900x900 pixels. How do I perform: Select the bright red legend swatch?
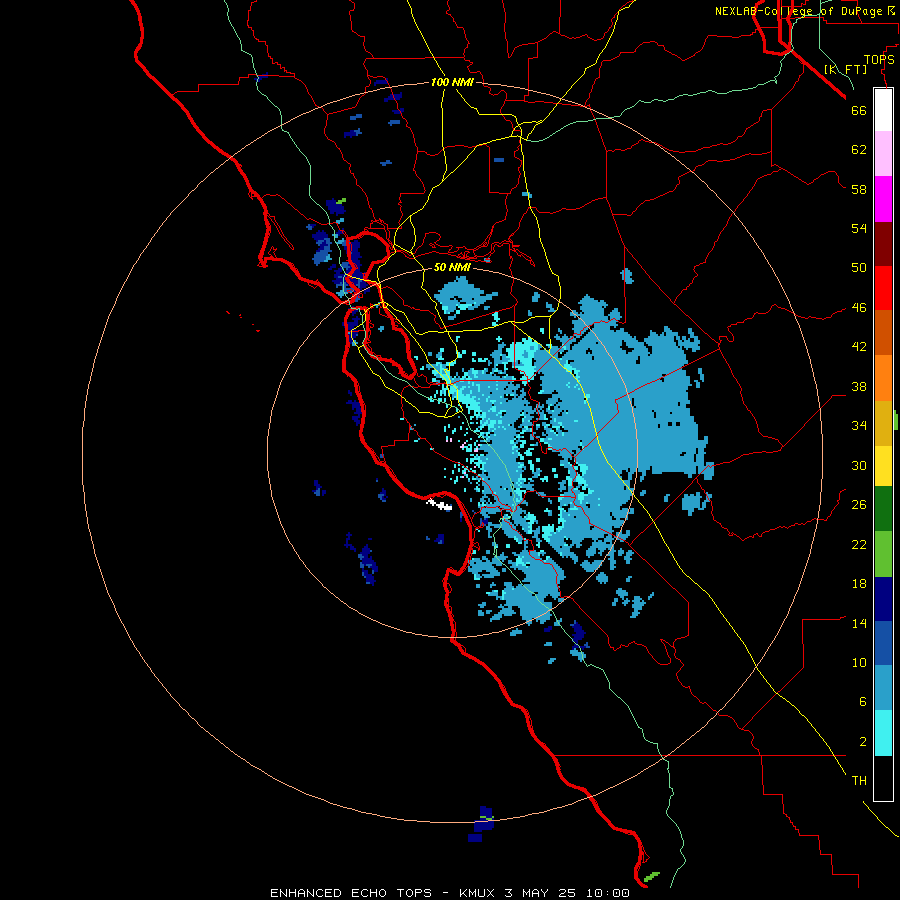click(x=883, y=288)
